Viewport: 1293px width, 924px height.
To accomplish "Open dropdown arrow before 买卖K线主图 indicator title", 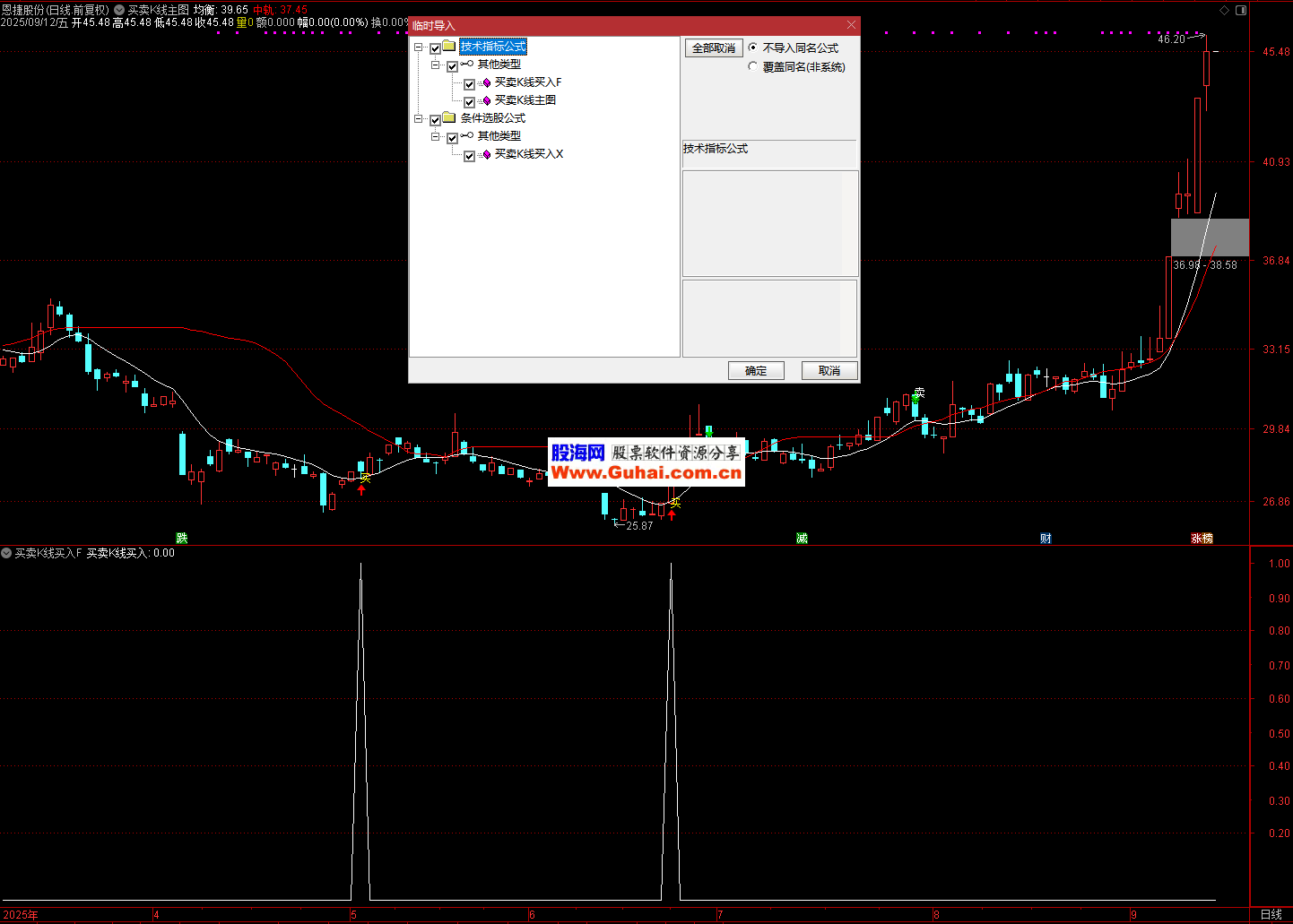I will (x=119, y=10).
